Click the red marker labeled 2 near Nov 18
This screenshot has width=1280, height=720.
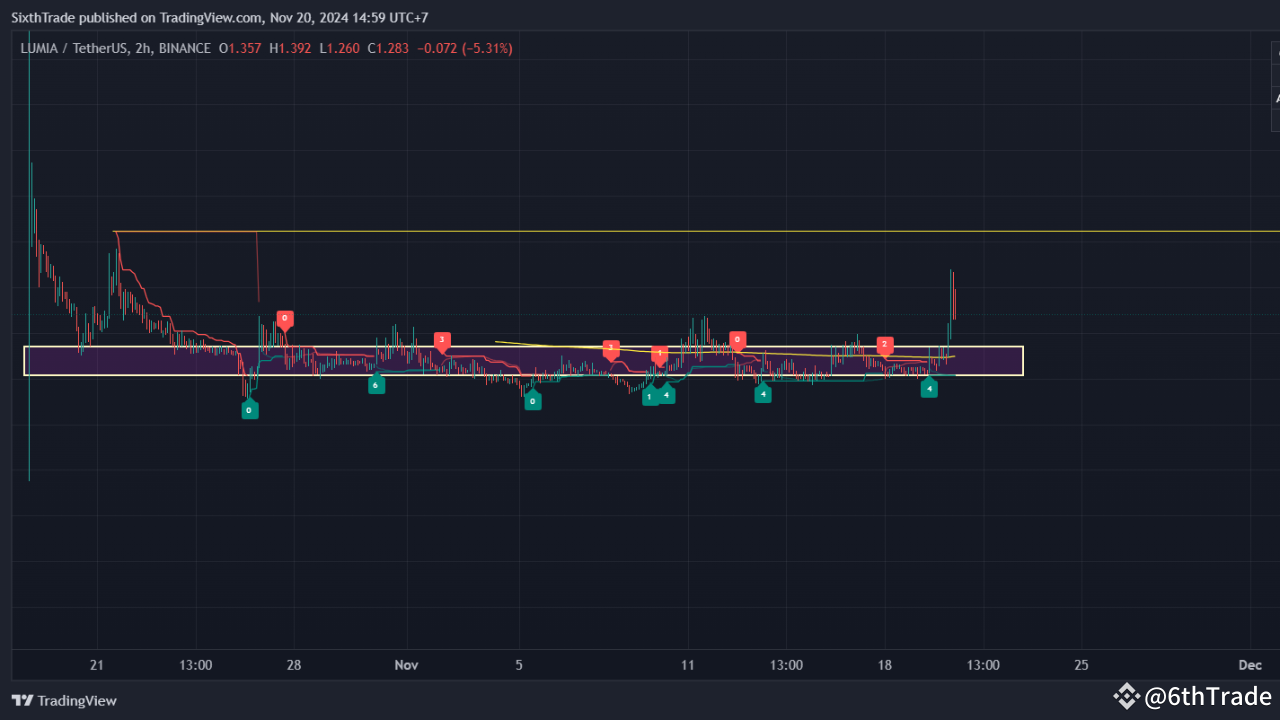(x=884, y=345)
